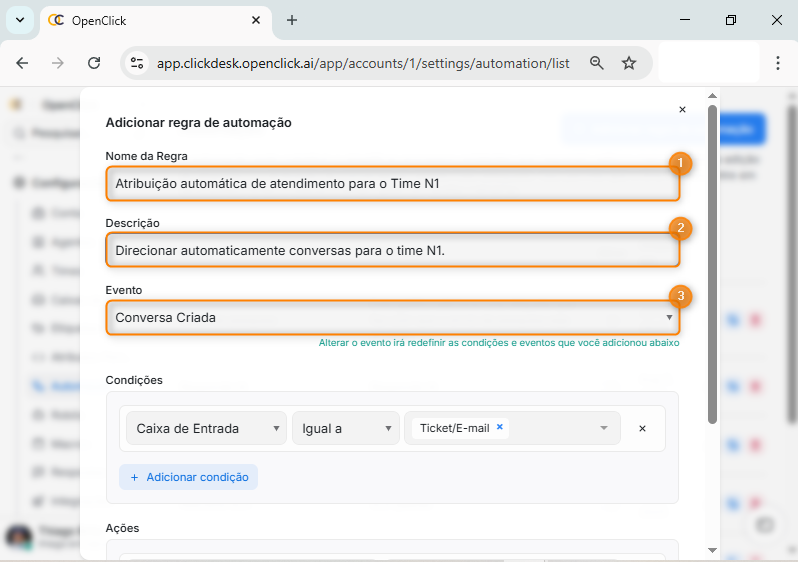The image size is (798, 562).
Task: Go back to the previous page
Action: pos(23,63)
